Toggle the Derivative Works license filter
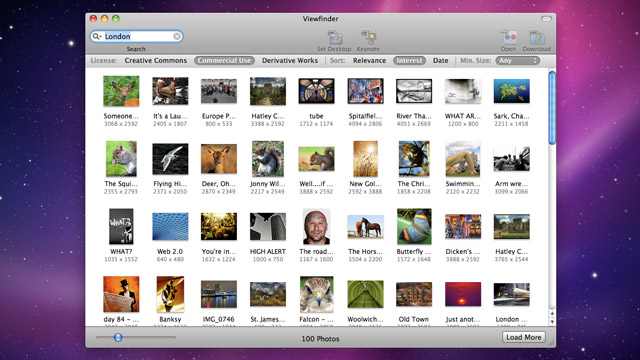Image resolution: width=640 pixels, height=360 pixels. pos(290,60)
